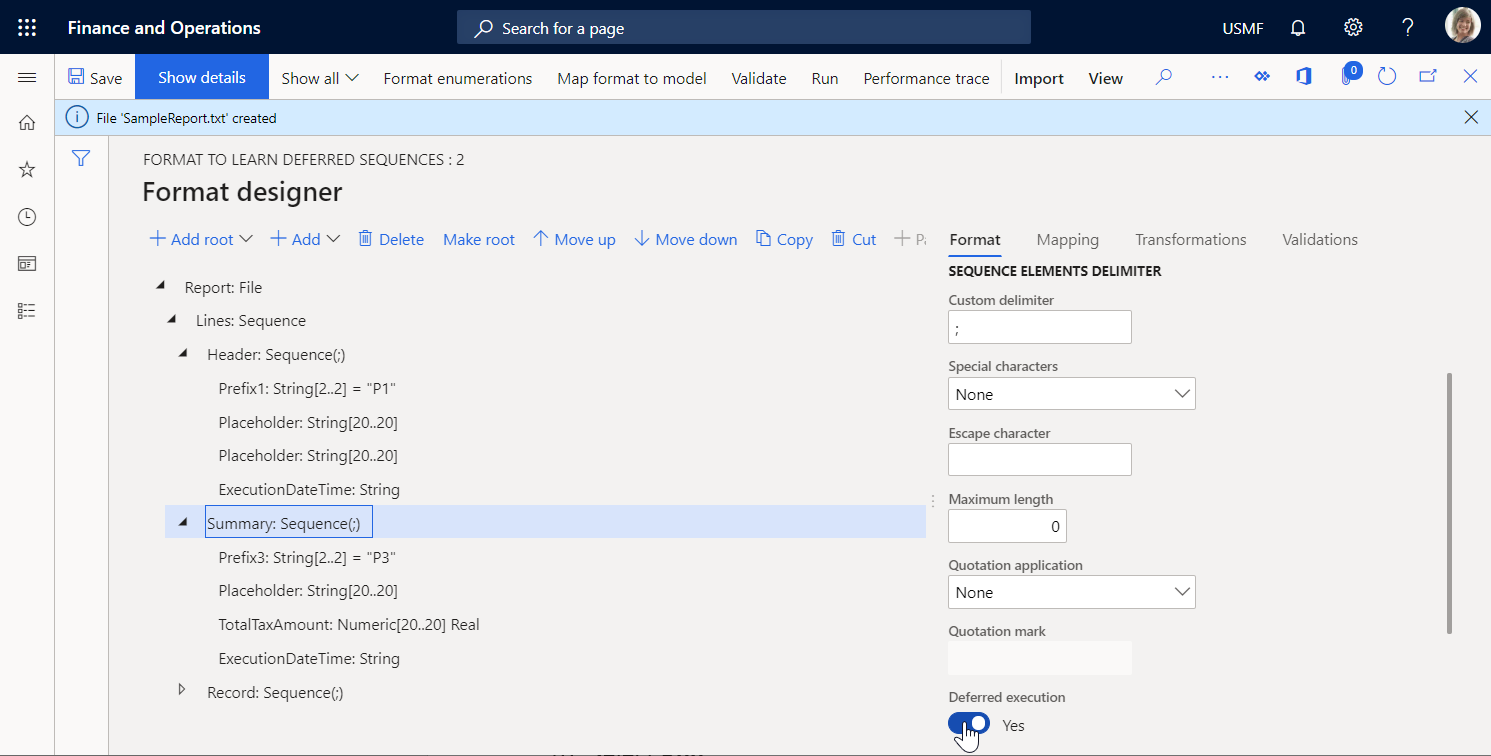Open recently used pages via clock icon
1491x756 pixels.
click(26, 216)
